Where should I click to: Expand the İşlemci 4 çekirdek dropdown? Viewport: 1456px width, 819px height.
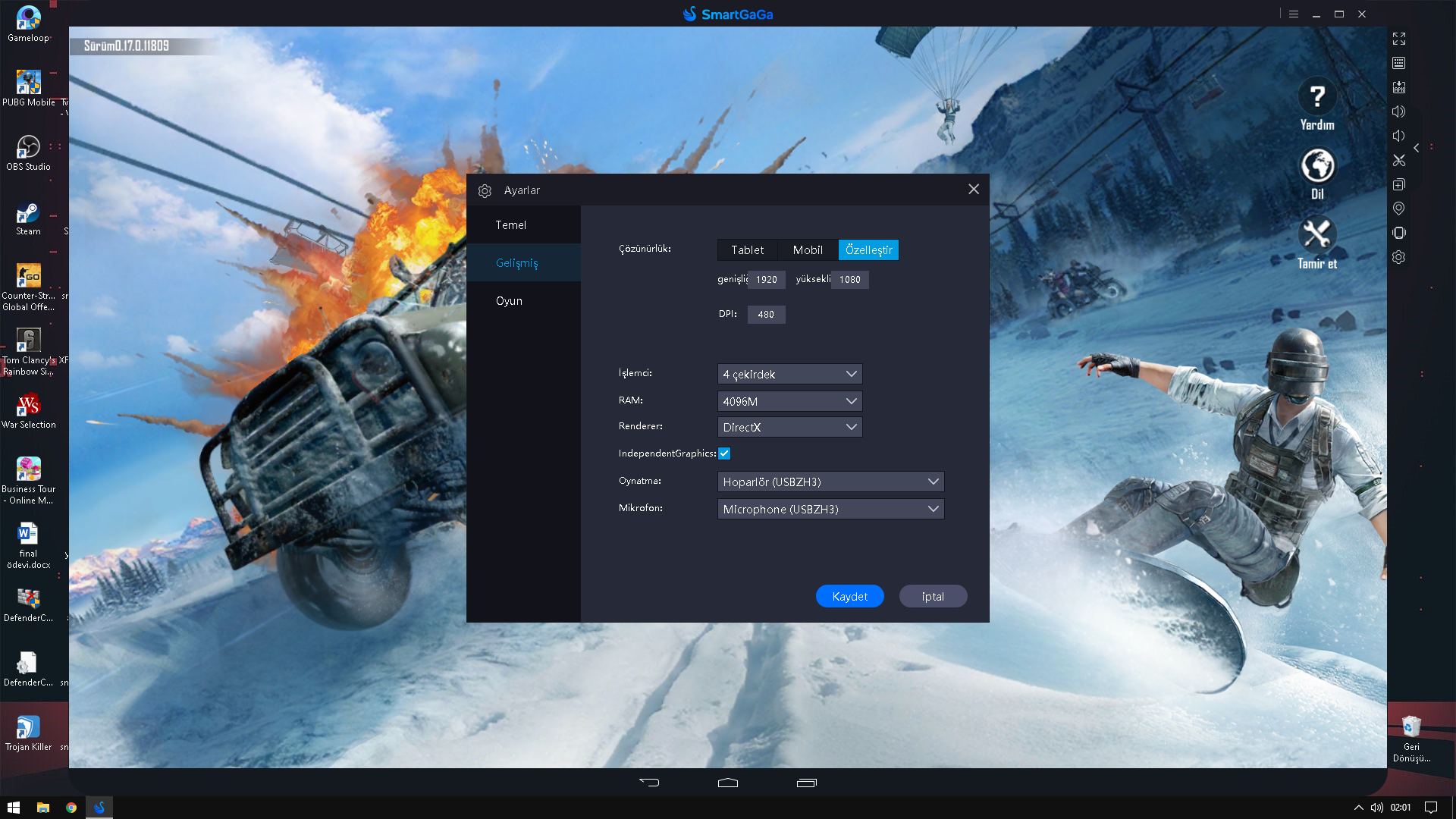[x=789, y=374]
